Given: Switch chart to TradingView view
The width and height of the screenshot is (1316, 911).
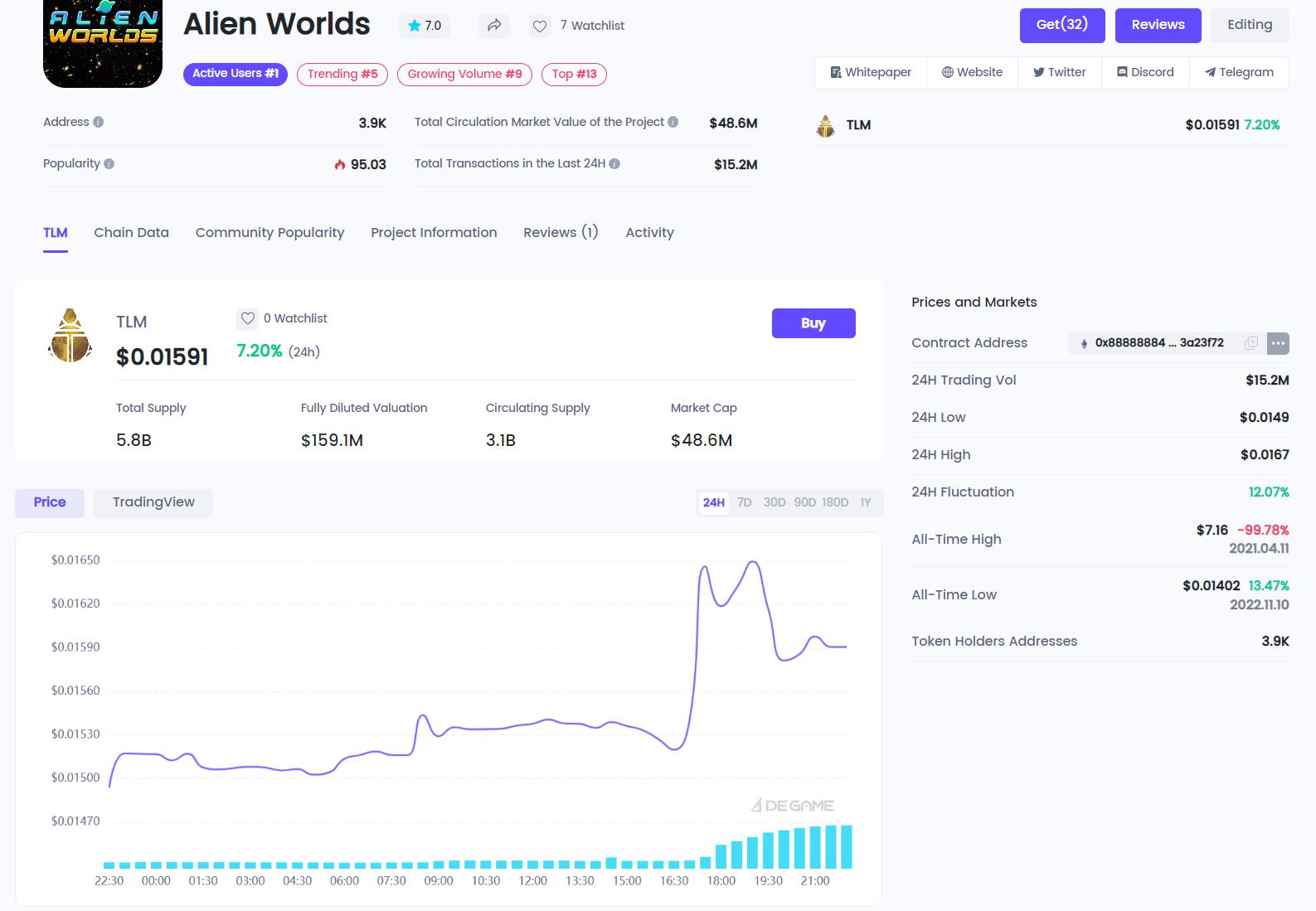Looking at the screenshot, I should point(153,502).
